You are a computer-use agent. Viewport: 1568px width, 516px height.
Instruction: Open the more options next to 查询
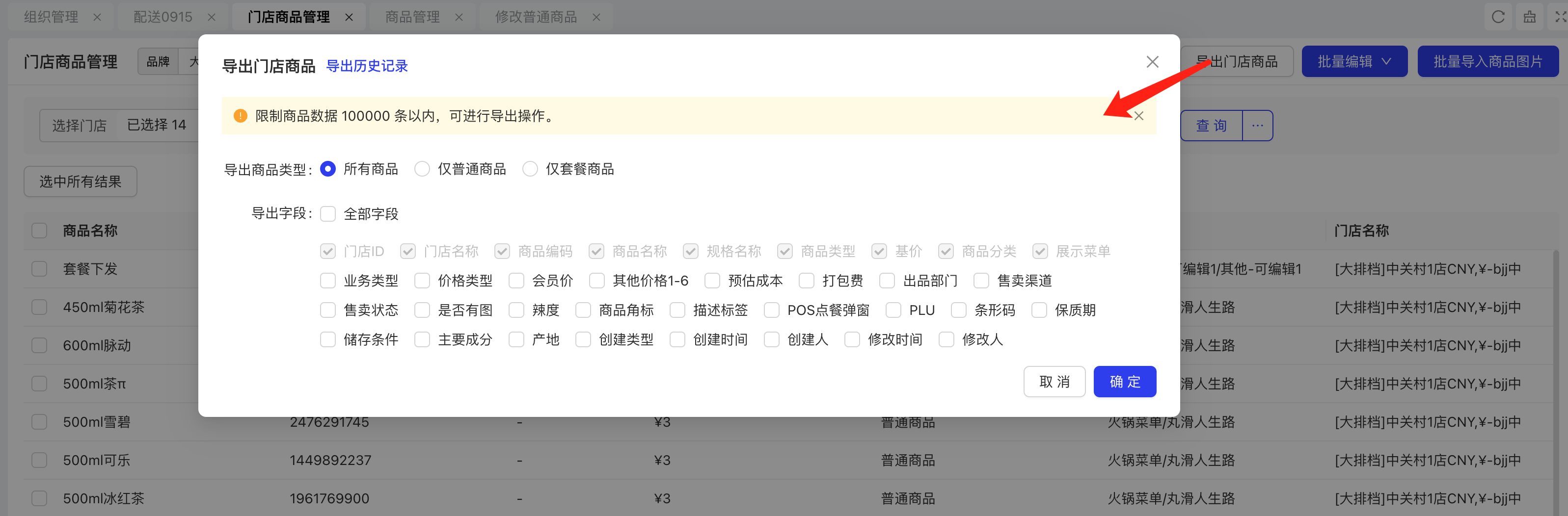click(1257, 126)
